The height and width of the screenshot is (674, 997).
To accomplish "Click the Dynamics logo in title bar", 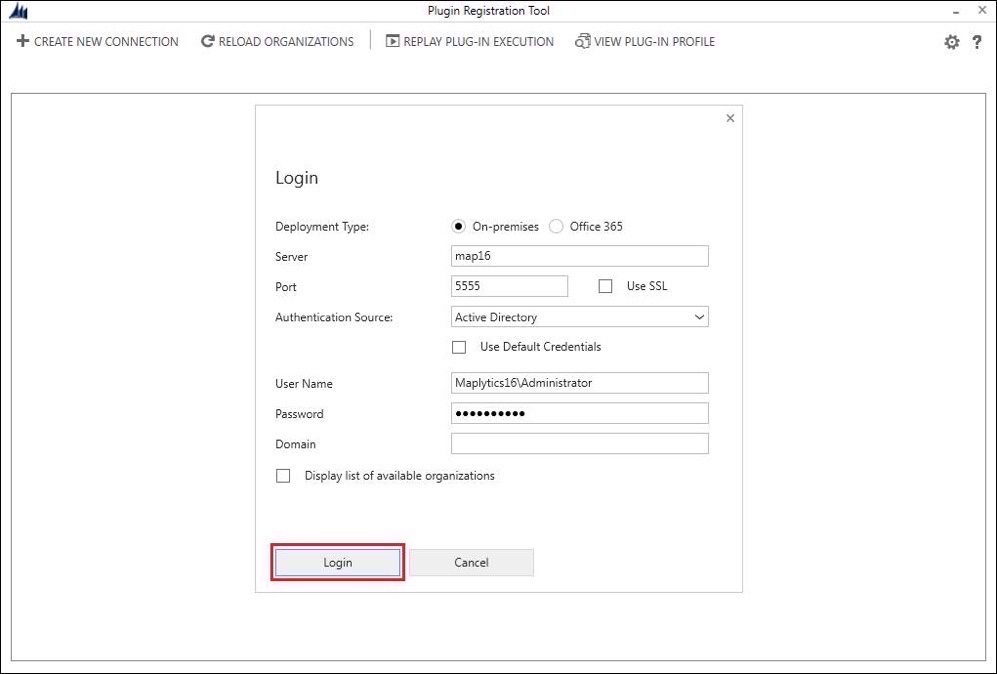I will point(19,11).
